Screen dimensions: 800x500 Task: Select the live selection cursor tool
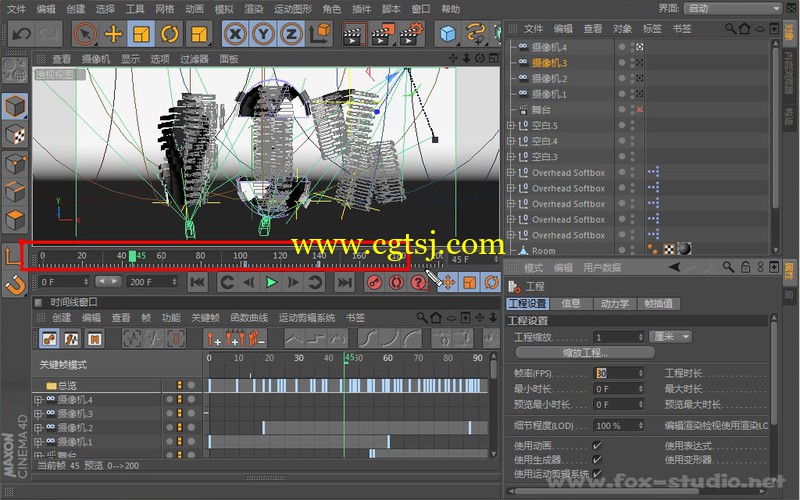(x=85, y=34)
